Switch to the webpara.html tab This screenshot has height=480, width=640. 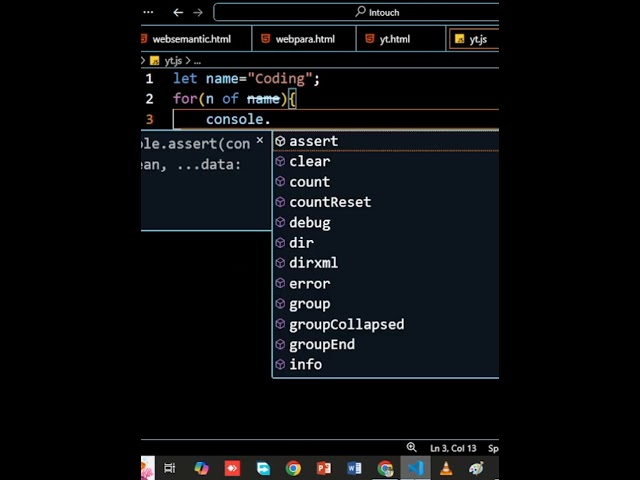(x=304, y=39)
